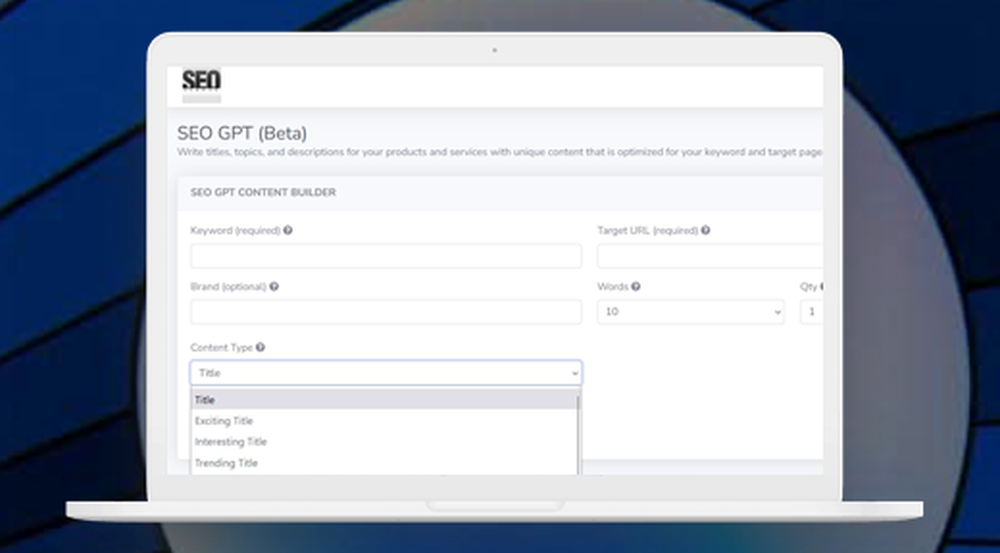Click help icon beside Words label
This screenshot has height=553, width=1000.
click(636, 286)
